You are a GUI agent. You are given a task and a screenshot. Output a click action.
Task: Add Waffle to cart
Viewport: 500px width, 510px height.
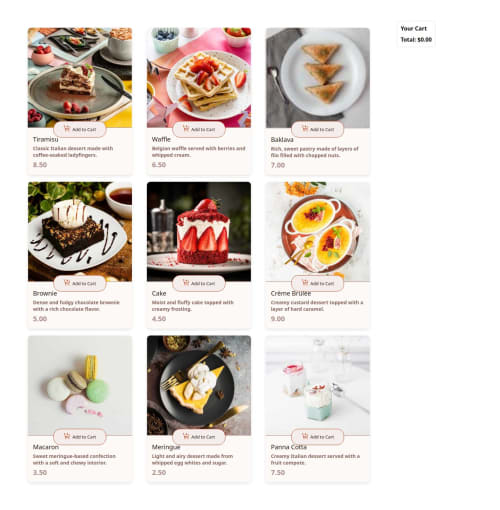point(199,129)
